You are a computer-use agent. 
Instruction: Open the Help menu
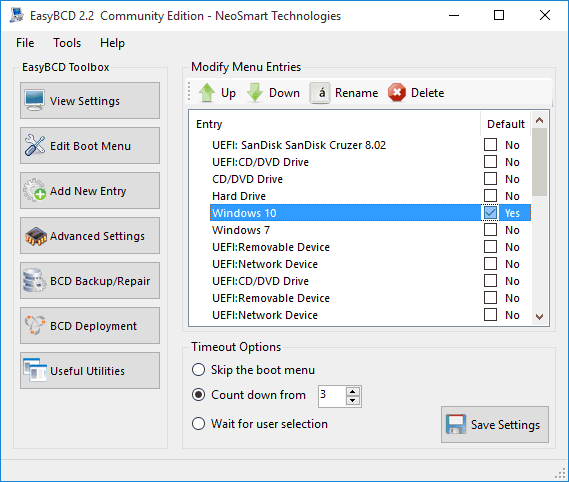(112, 43)
